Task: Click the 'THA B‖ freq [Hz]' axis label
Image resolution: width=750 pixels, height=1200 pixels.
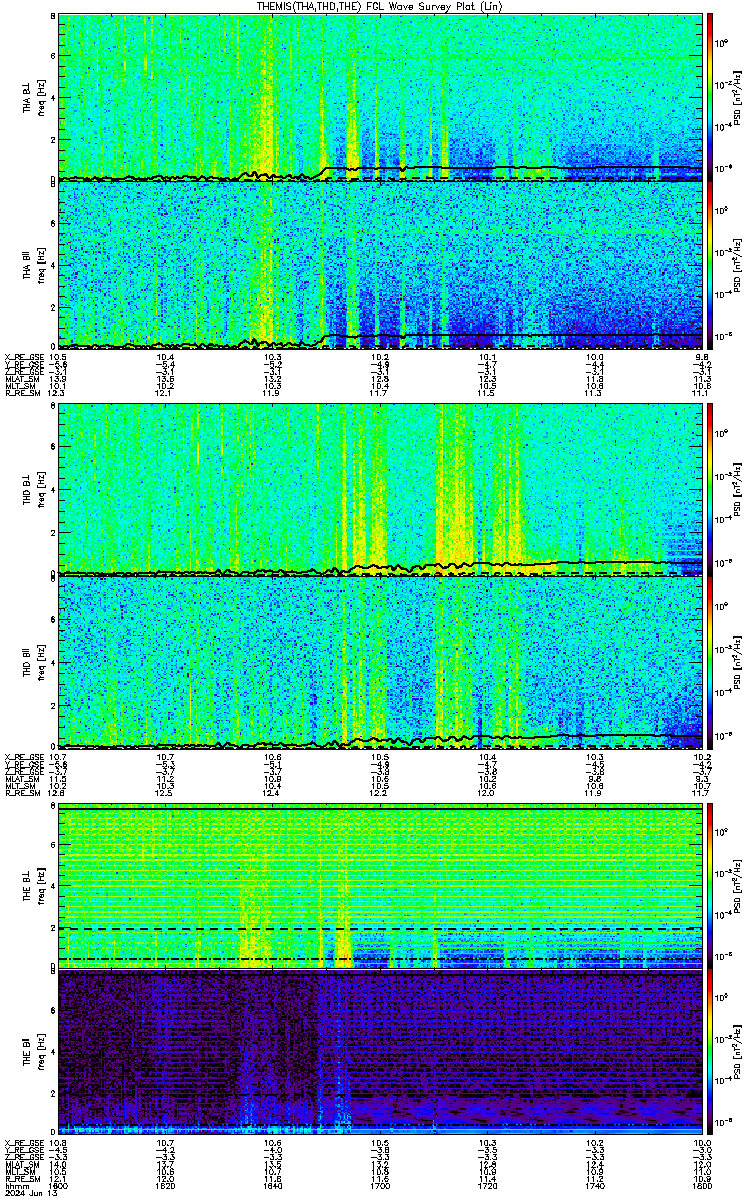Action: [x=33, y=264]
